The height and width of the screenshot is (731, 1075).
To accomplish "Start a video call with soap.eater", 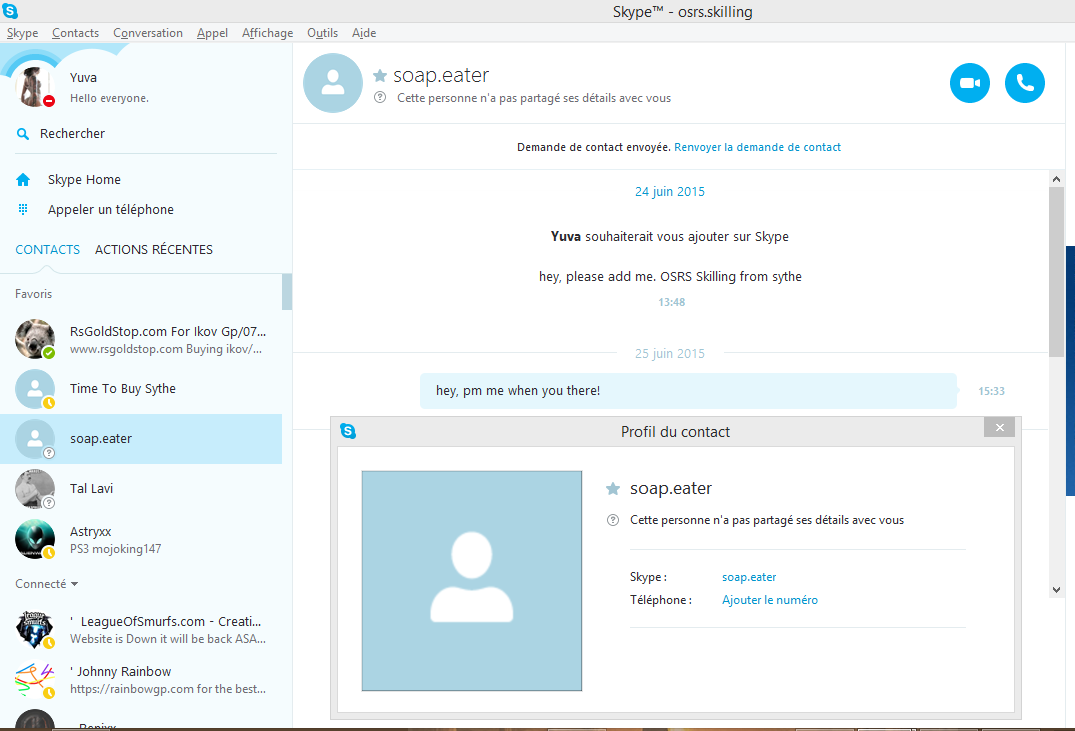I will pyautogui.click(x=969, y=83).
